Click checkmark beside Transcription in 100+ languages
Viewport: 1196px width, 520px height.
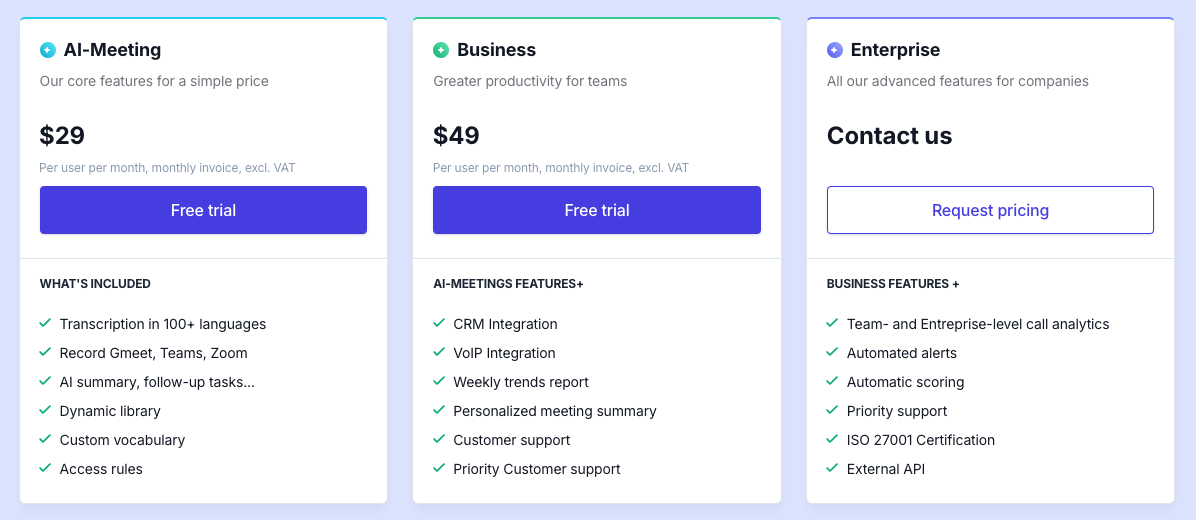[x=45, y=323]
